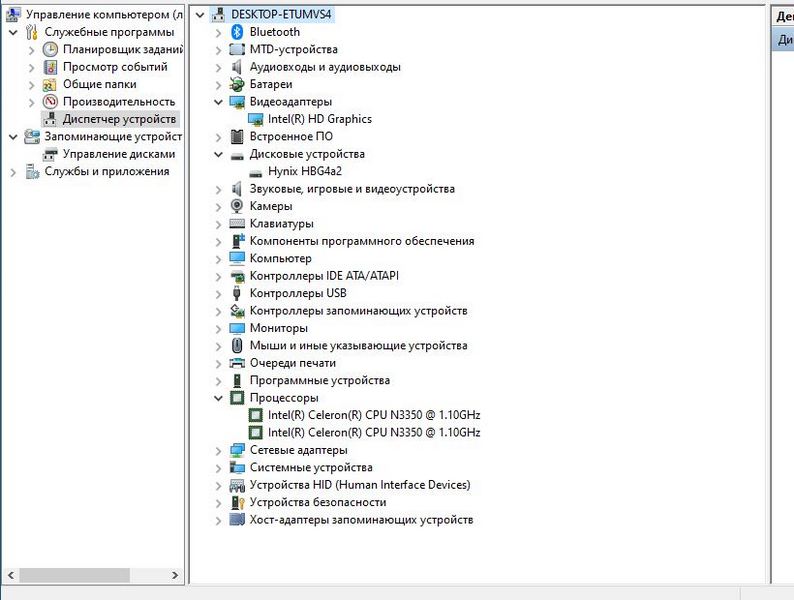
Task: Click the Контроллеры USB icon
Action: pyautogui.click(x=237, y=293)
